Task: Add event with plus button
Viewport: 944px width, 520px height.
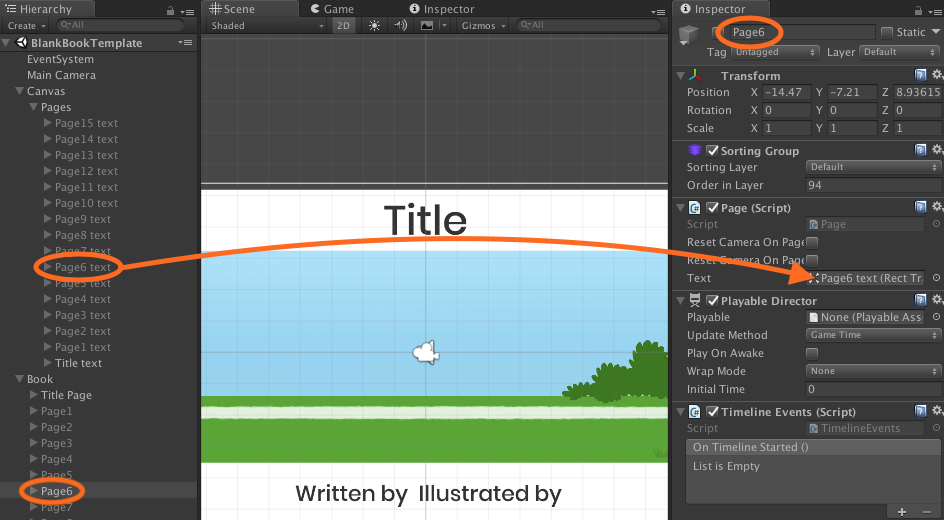Action: (x=902, y=512)
